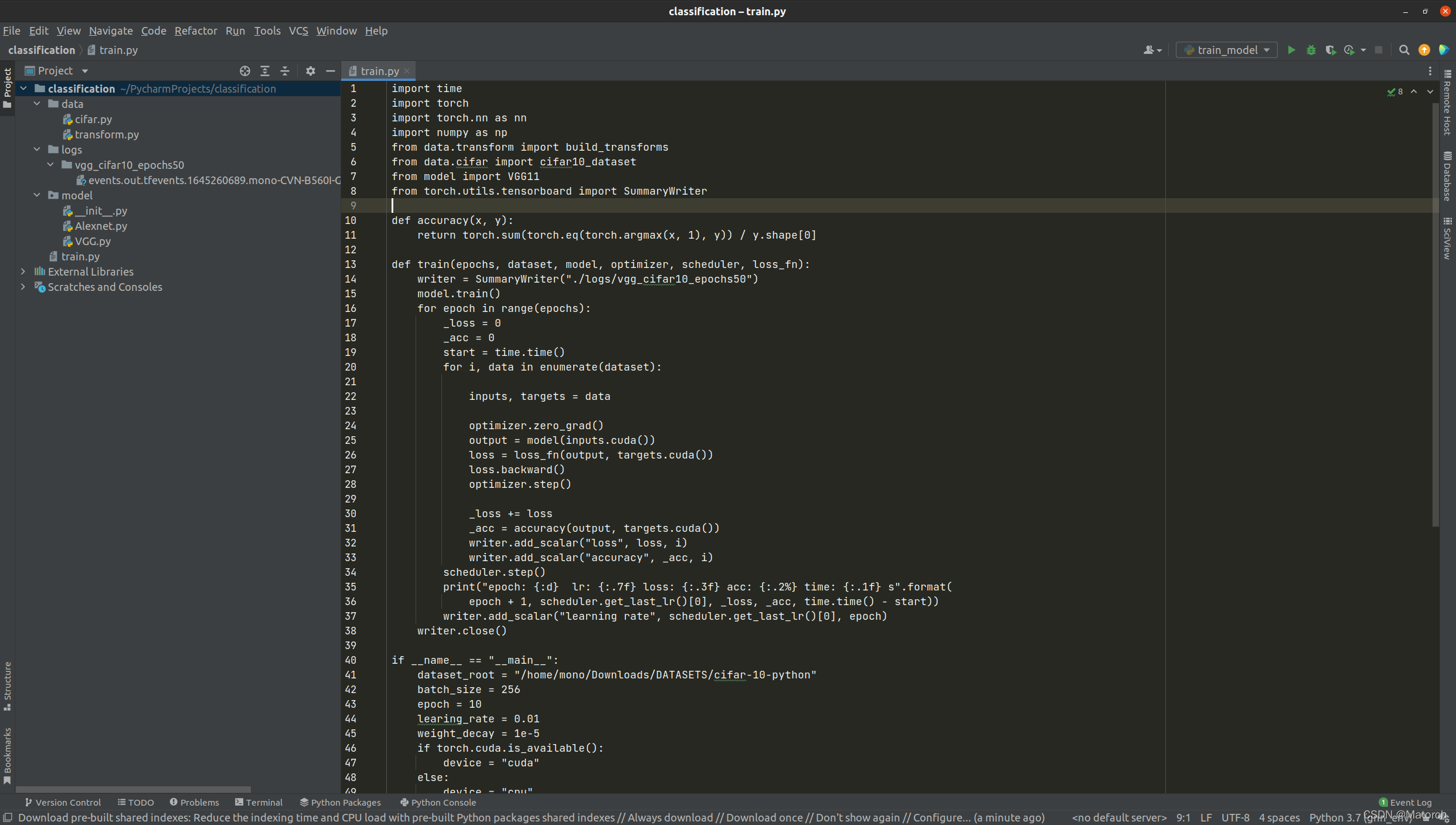Open cifar.py in the project tree
This screenshot has width=1456, height=825.
tap(94, 119)
